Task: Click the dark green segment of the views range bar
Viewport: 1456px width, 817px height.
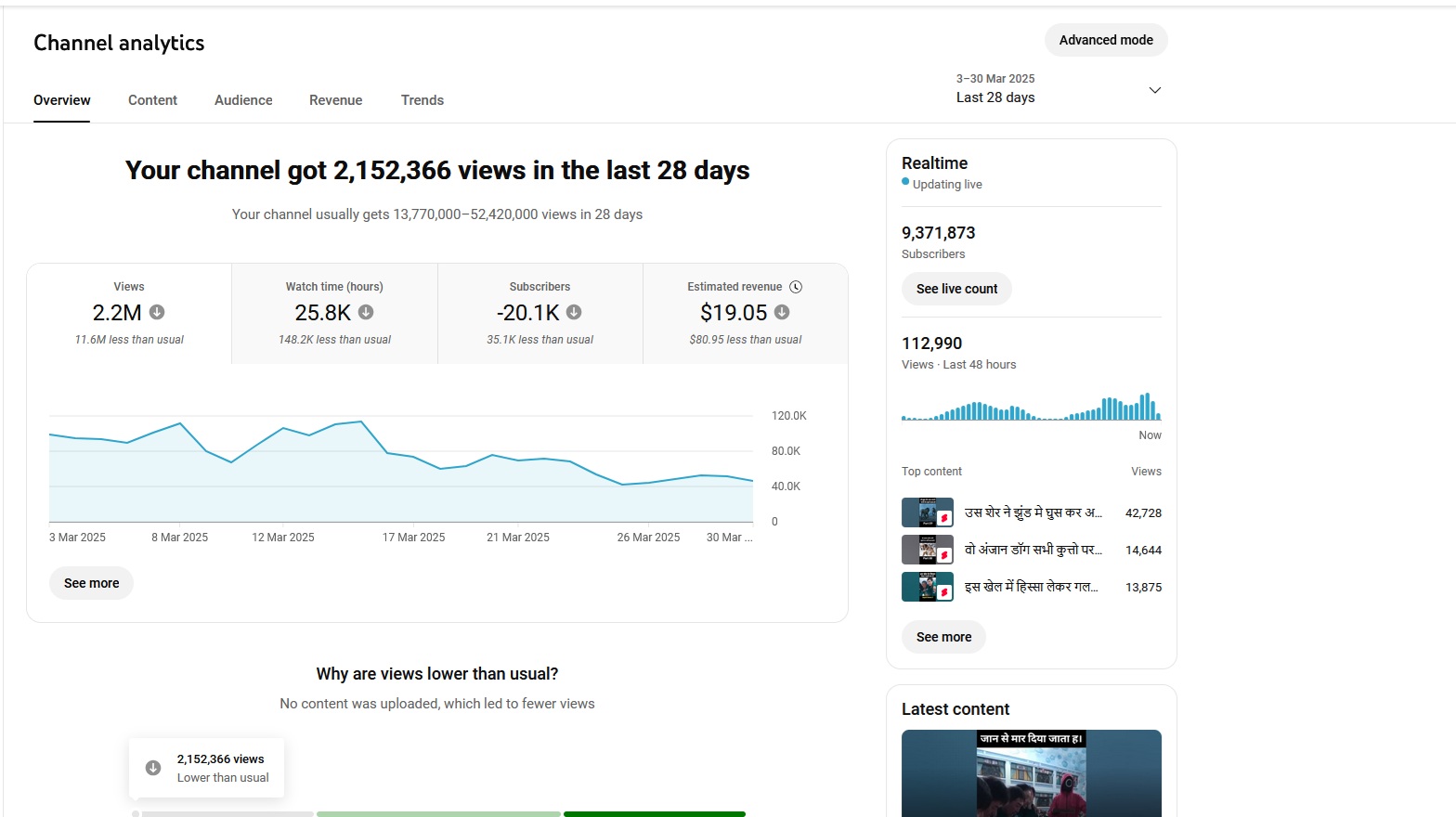Action: 654,813
